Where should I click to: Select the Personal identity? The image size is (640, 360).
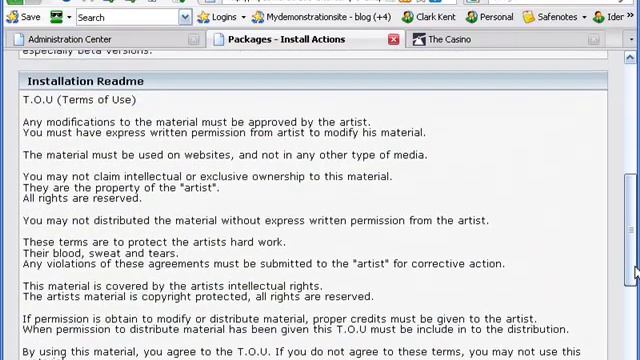pos(489,17)
